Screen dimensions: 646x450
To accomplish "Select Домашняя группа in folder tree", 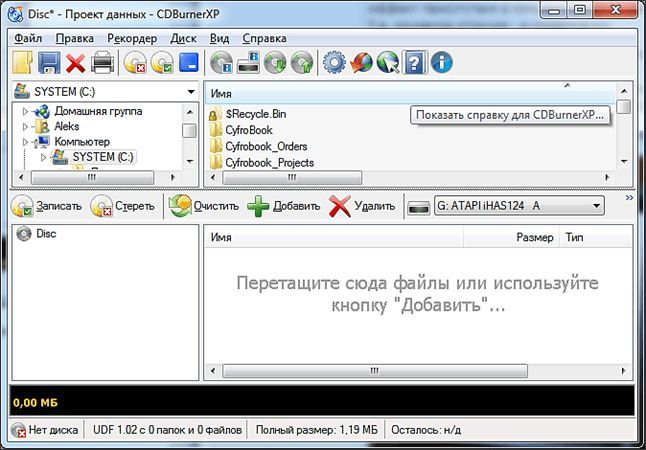I will 98,111.
